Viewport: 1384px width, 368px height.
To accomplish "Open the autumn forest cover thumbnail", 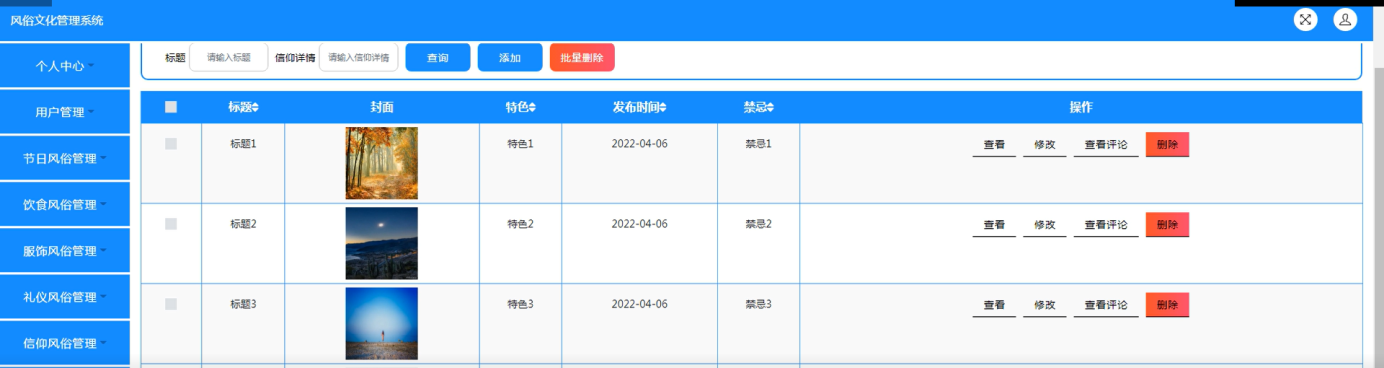I will tap(382, 163).
